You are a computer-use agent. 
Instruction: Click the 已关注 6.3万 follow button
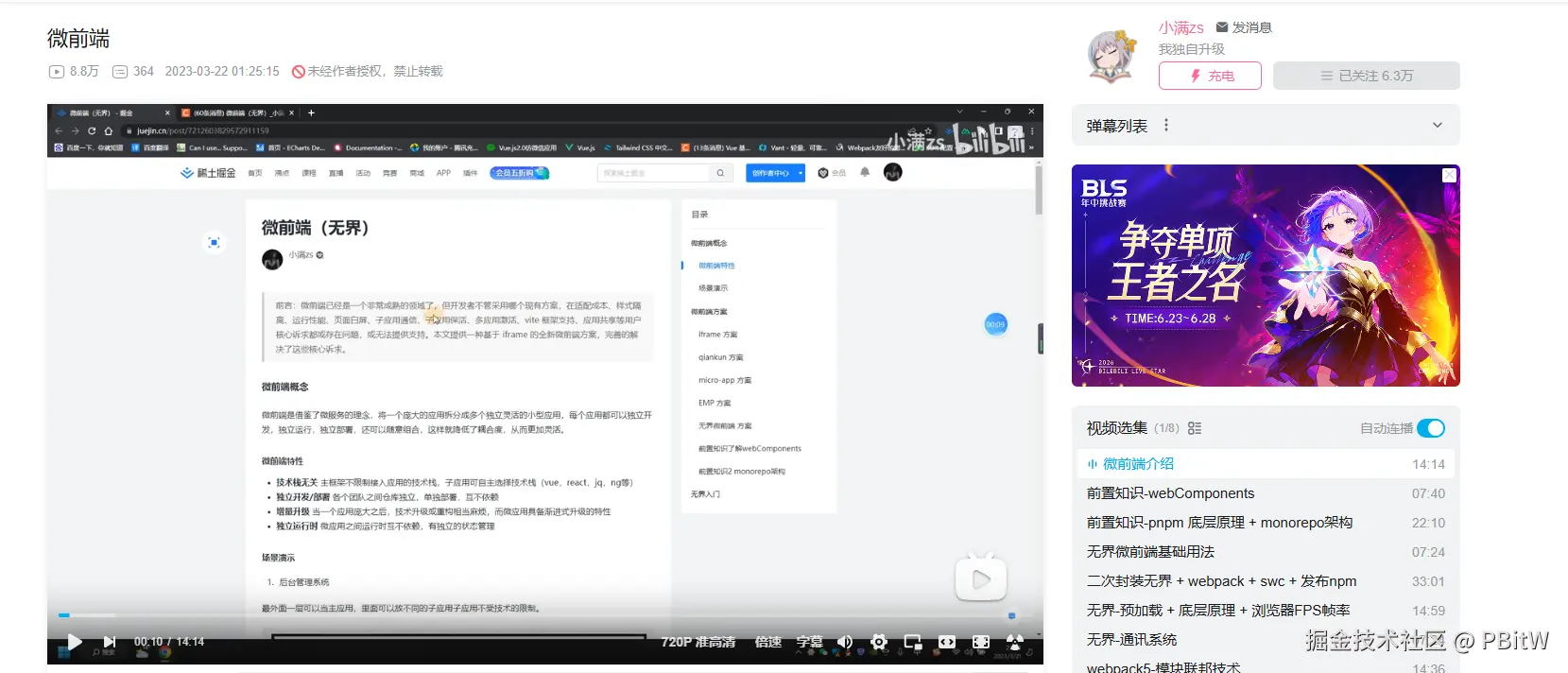(1367, 76)
